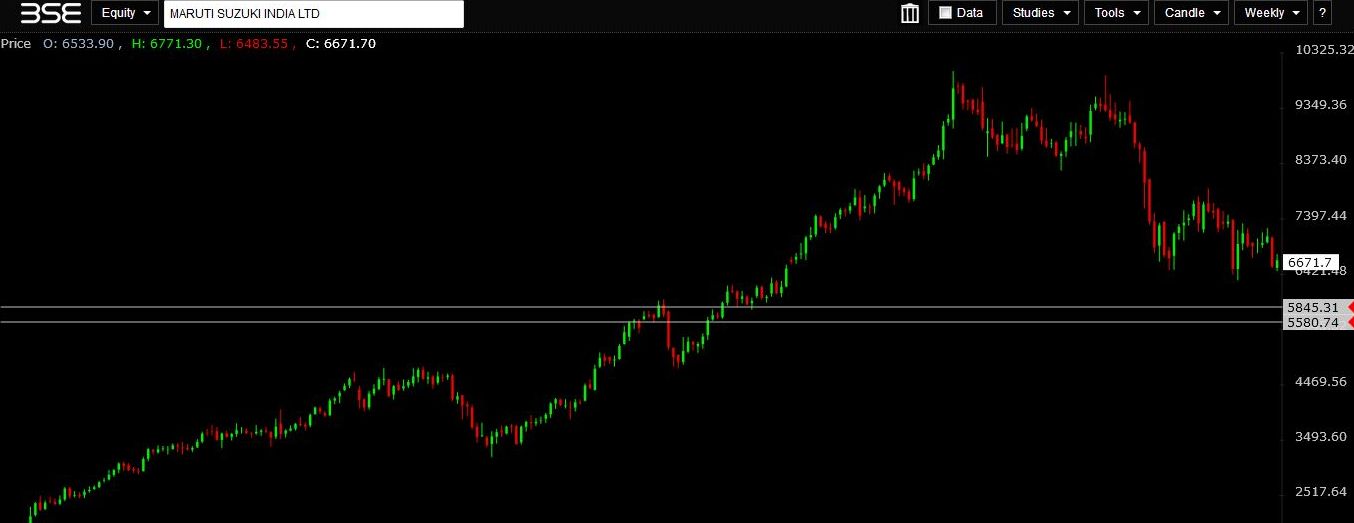1354x523 pixels.
Task: Click the MARUTI SUZUKI INDIA LTD search field
Action: (313, 14)
